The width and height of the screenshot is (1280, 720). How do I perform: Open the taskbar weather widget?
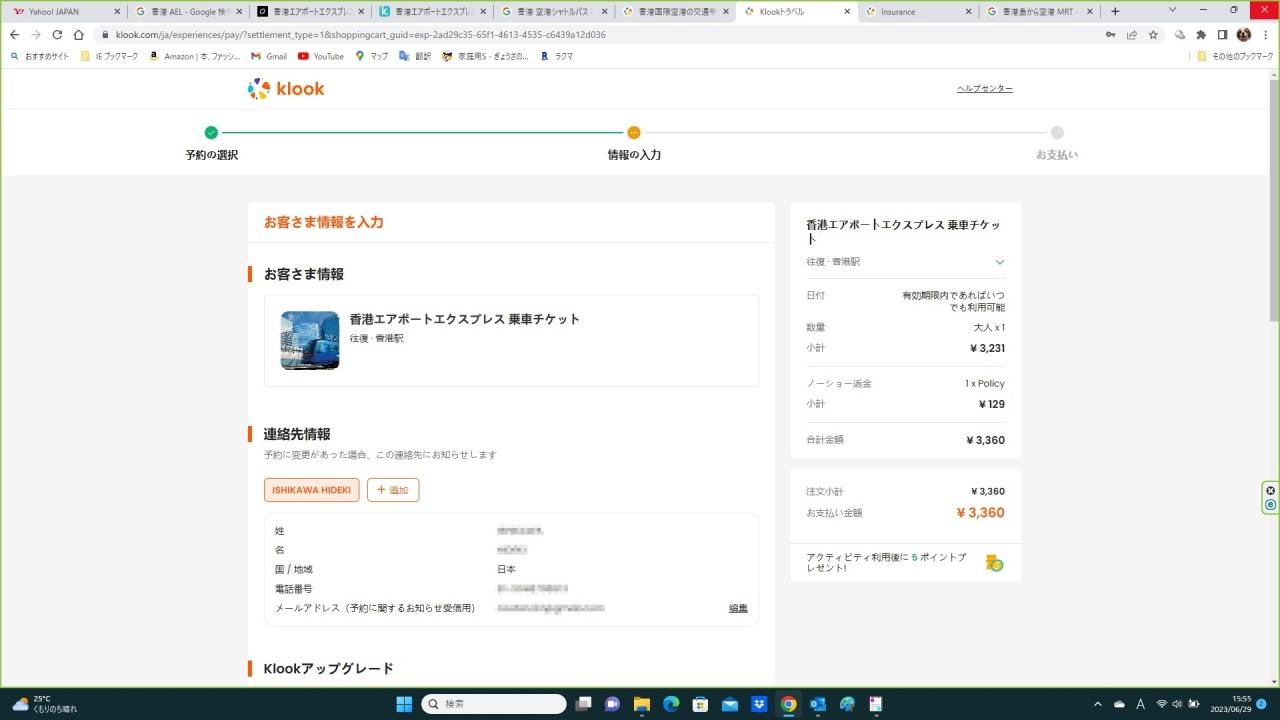pyautogui.click(x=45, y=704)
